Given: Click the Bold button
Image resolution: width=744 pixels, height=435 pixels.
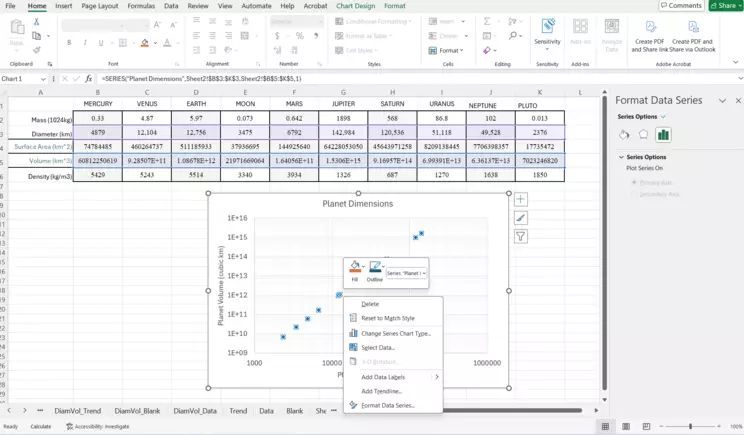Looking at the screenshot, I should point(69,43).
